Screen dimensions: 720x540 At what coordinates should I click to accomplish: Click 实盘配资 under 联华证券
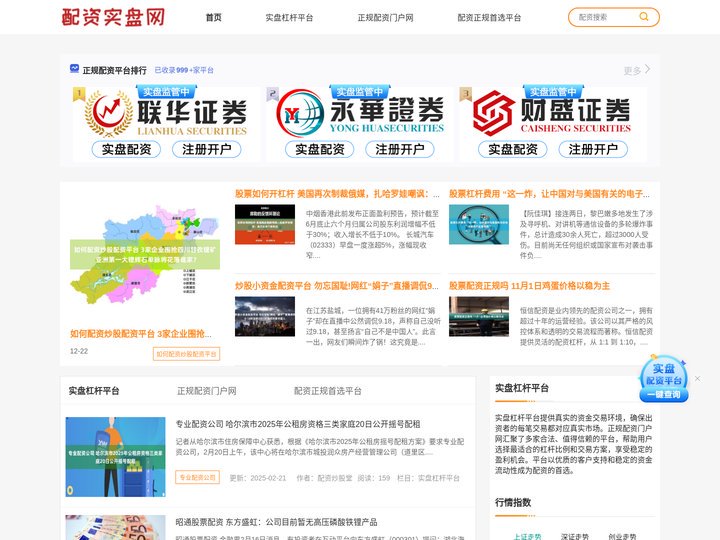pos(126,149)
